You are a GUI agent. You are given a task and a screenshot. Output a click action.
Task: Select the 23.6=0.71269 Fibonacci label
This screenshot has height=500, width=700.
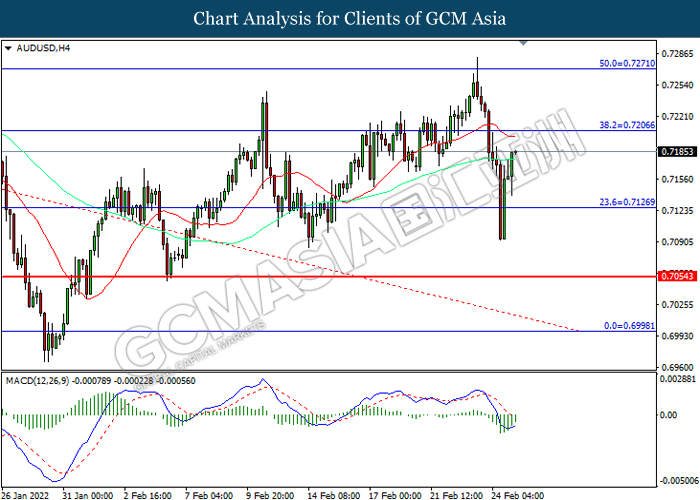(627, 202)
